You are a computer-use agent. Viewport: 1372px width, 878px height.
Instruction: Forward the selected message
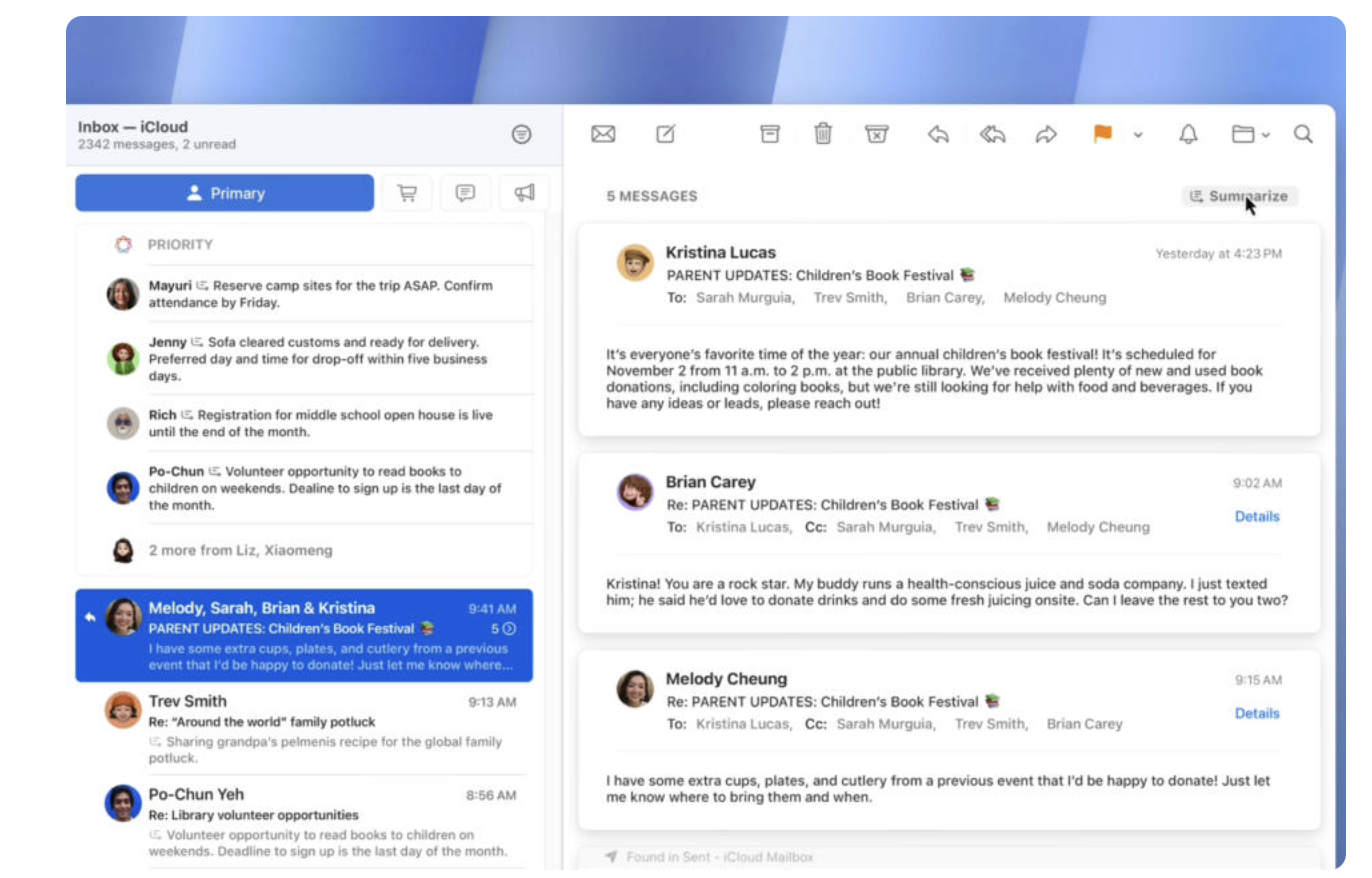pos(1046,134)
